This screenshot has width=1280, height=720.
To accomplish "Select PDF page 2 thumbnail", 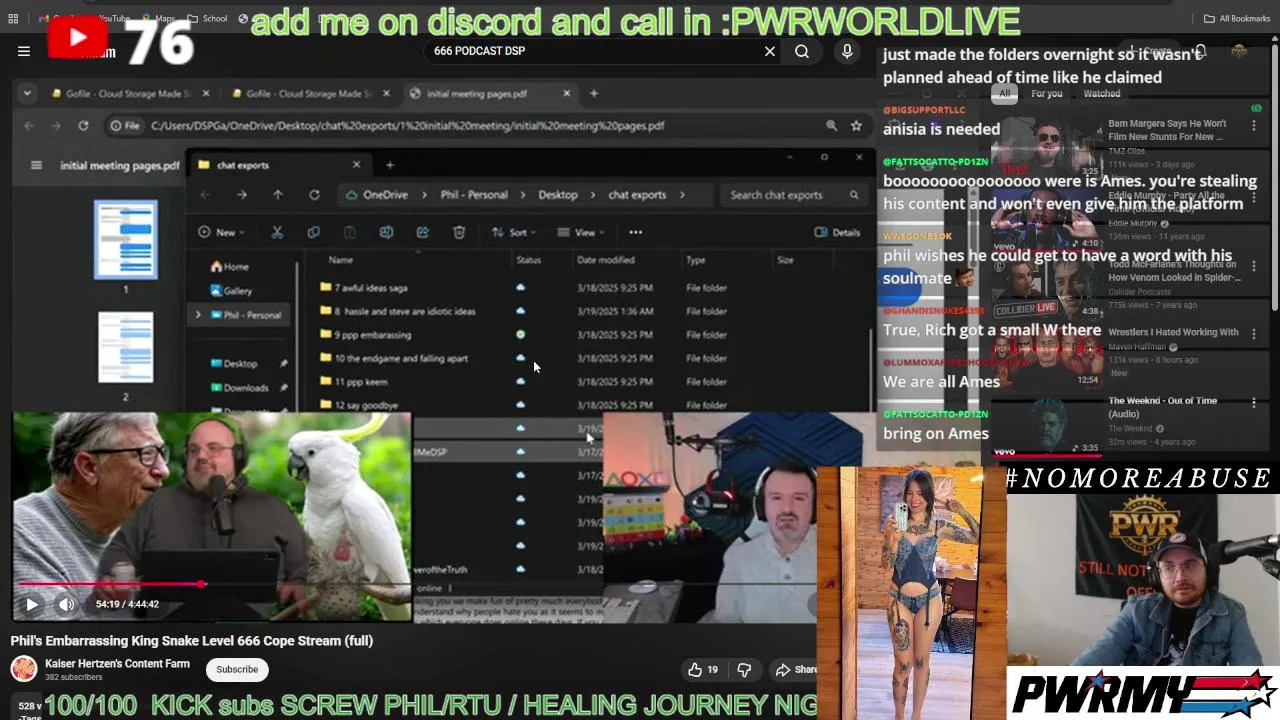I will [x=125, y=347].
